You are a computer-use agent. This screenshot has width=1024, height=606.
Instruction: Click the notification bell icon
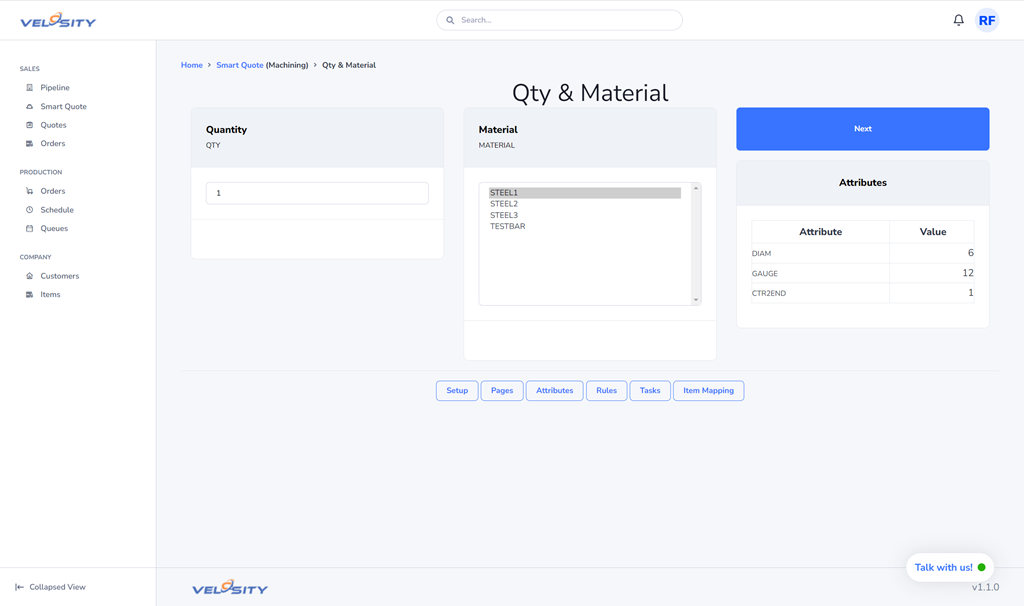point(958,20)
